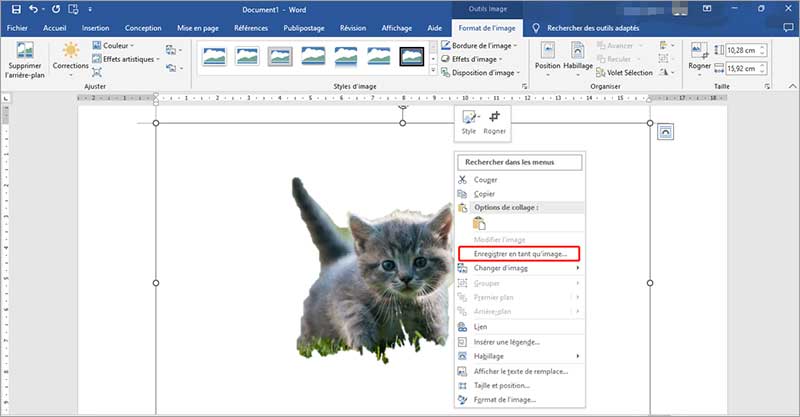Click the Style icon in mini toolbar
Screen dimensions: 800x417
click(x=469, y=121)
